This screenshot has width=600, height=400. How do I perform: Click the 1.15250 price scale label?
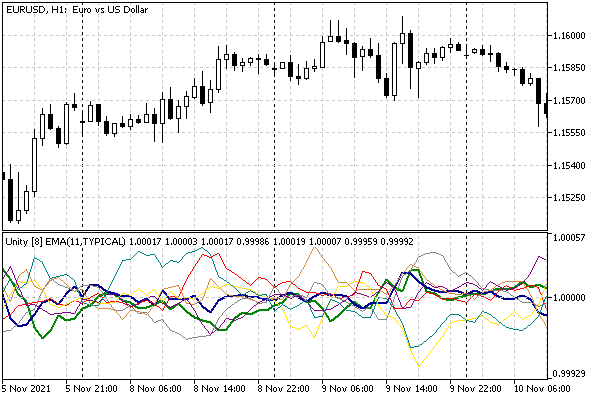(569, 198)
